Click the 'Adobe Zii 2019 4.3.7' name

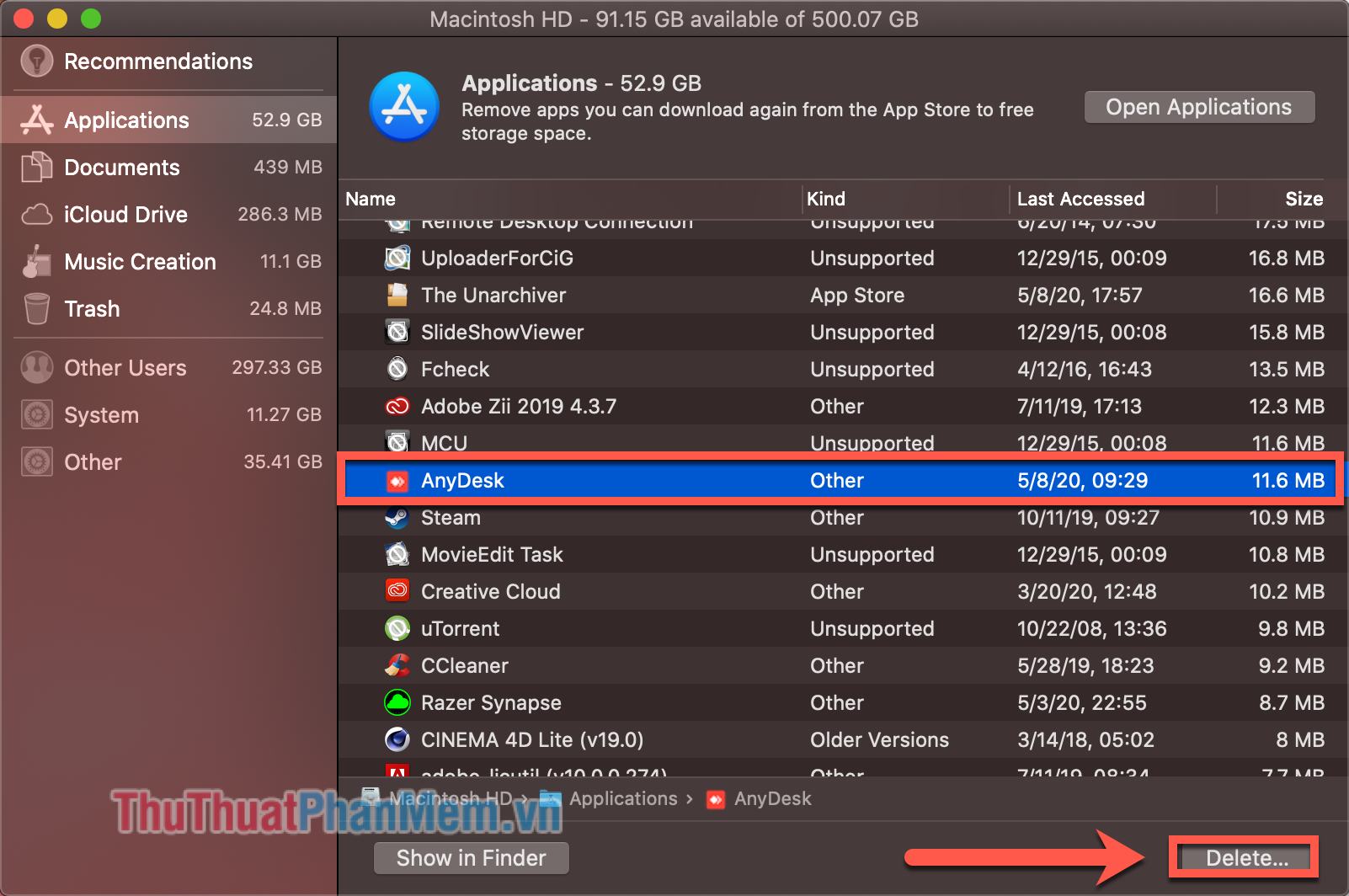tap(519, 406)
